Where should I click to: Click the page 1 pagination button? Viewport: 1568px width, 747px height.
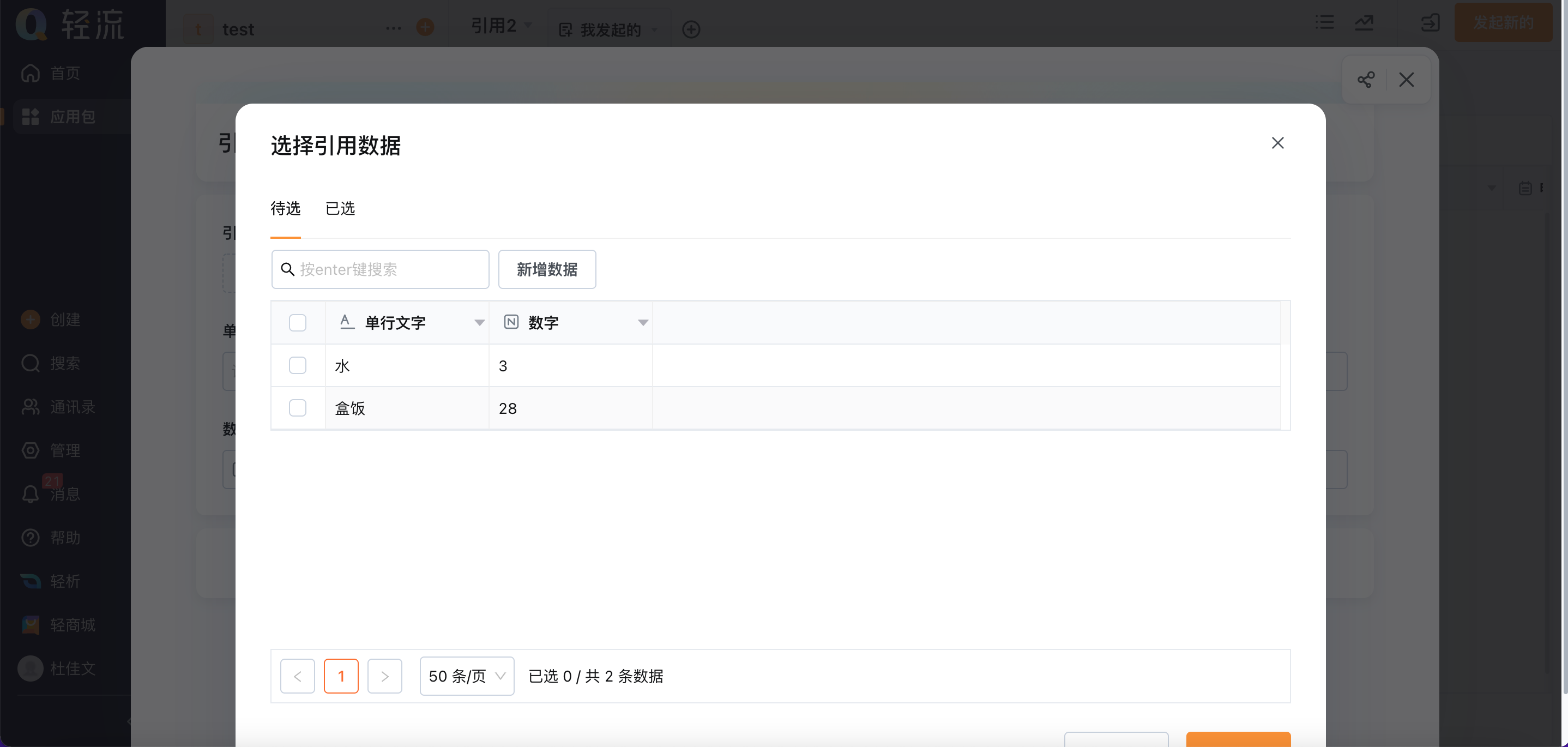pyautogui.click(x=341, y=676)
